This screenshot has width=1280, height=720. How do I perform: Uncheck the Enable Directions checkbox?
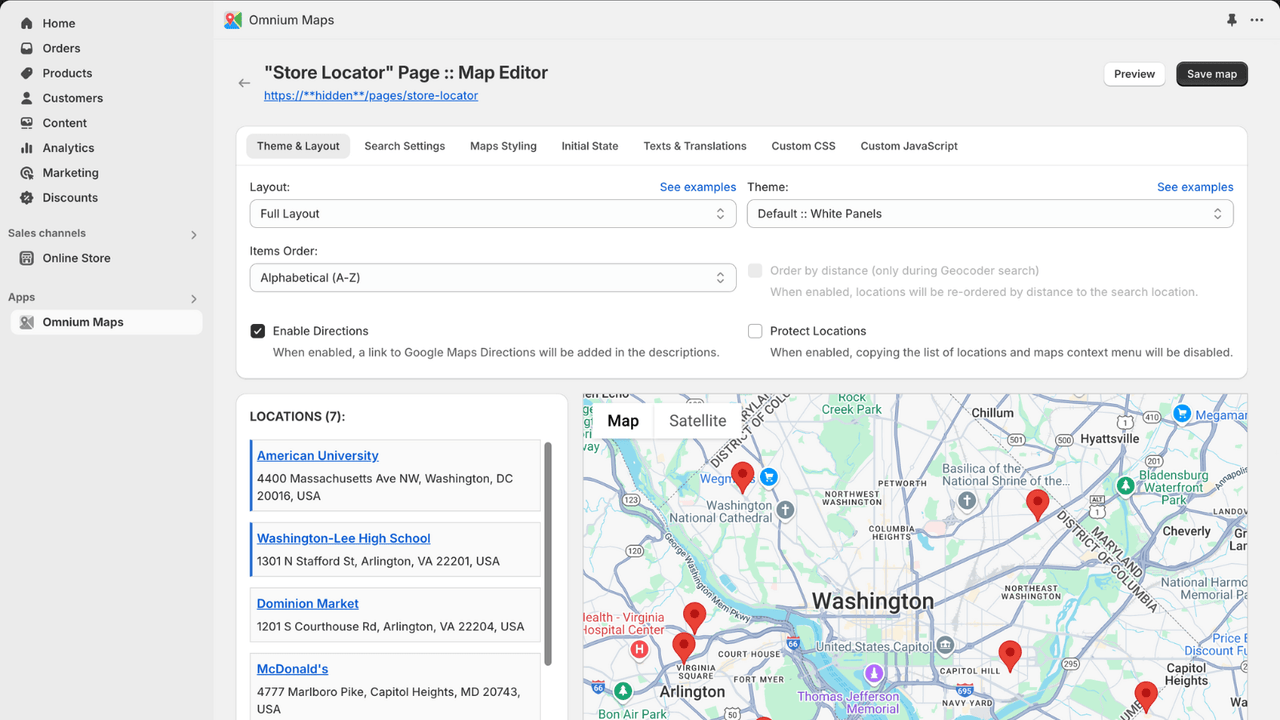click(258, 331)
